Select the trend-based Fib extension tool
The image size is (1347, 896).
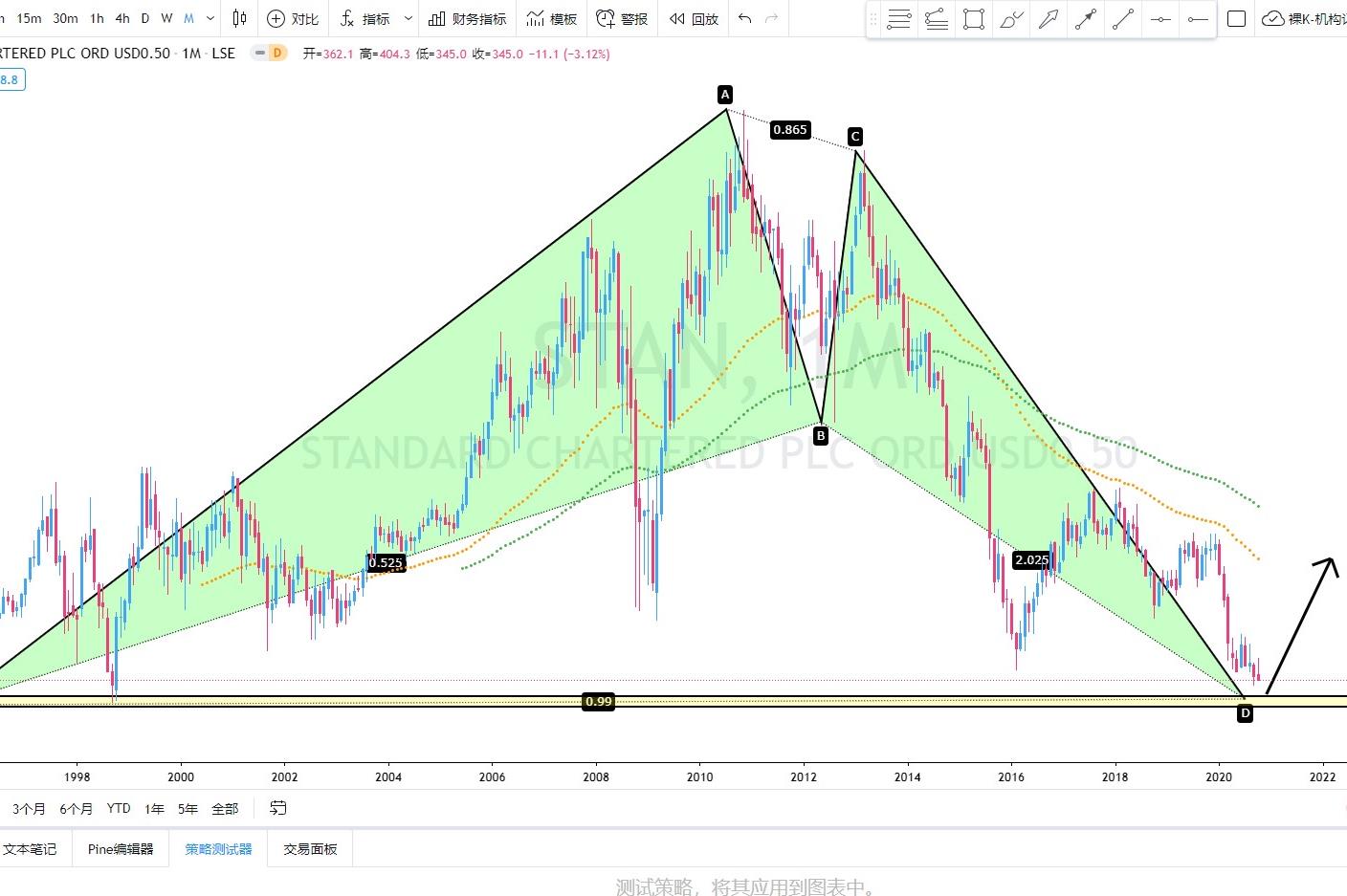(x=937, y=19)
